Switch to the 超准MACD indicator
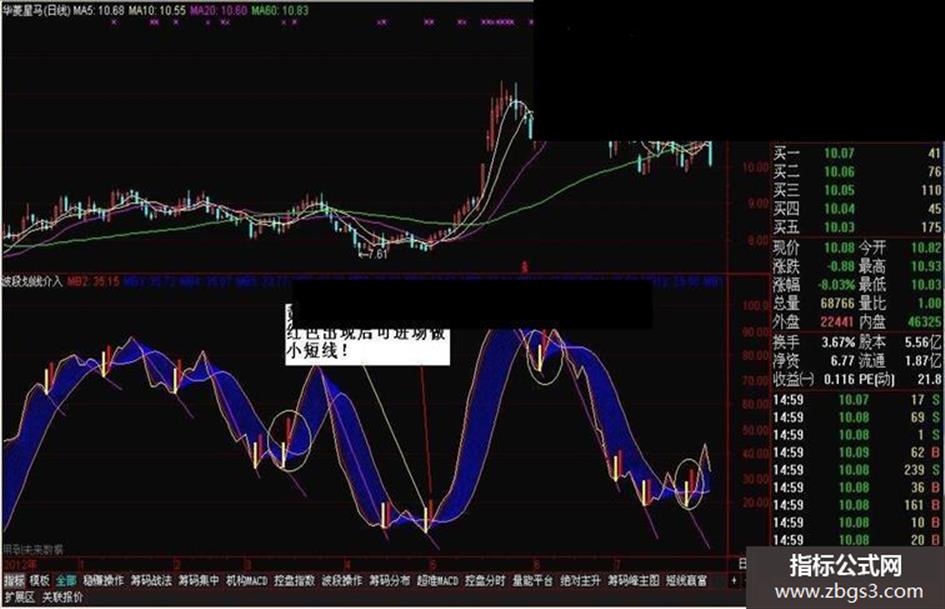Viewport: 945px width, 609px height. [x=438, y=581]
